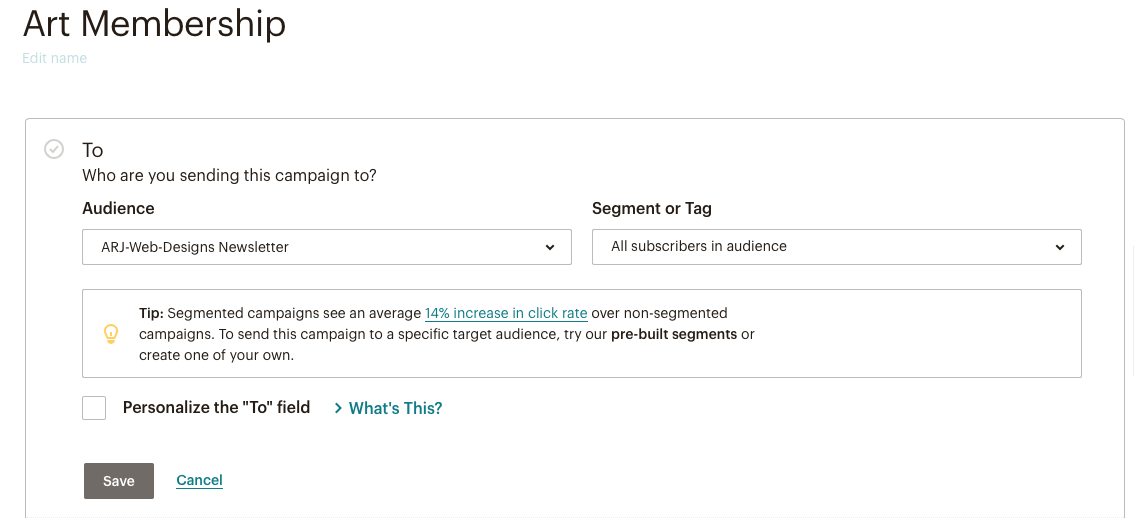Click the "Segment or Tag" field label

[x=652, y=209]
